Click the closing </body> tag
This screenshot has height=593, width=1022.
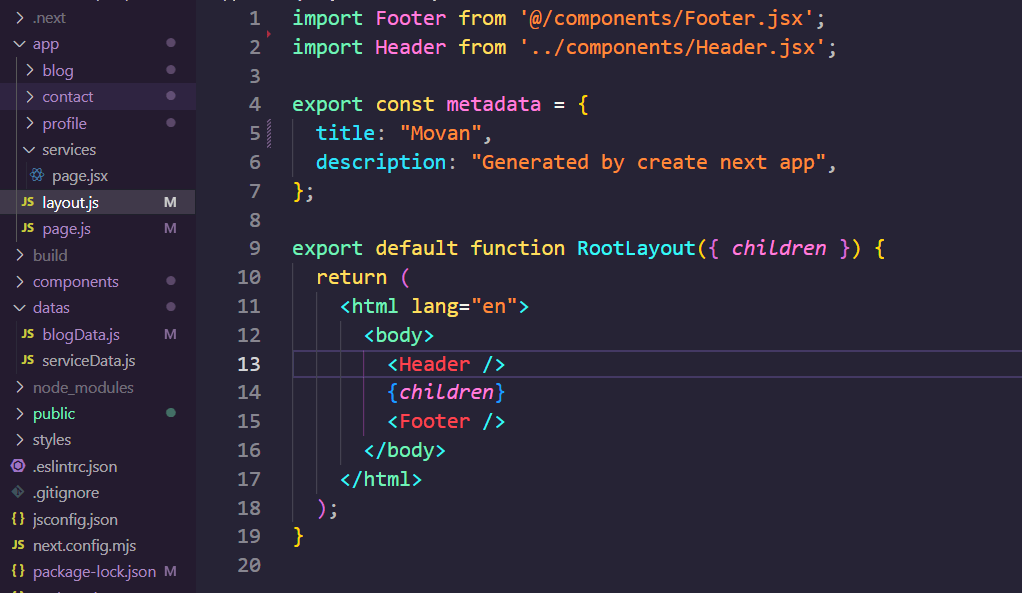coord(405,450)
